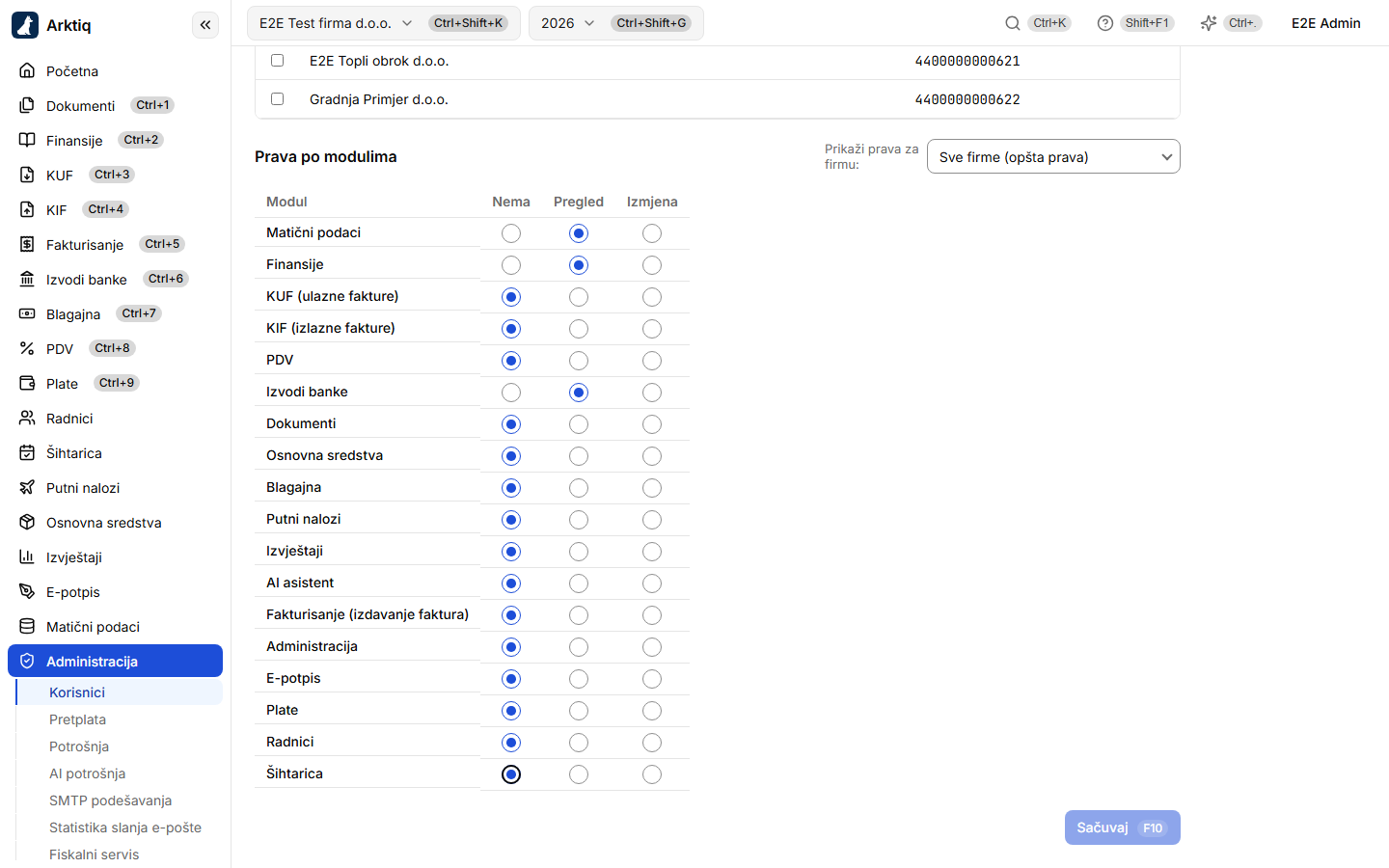1389x868 pixels.
Task: Click the E-potpis pen icon
Action: [27, 592]
